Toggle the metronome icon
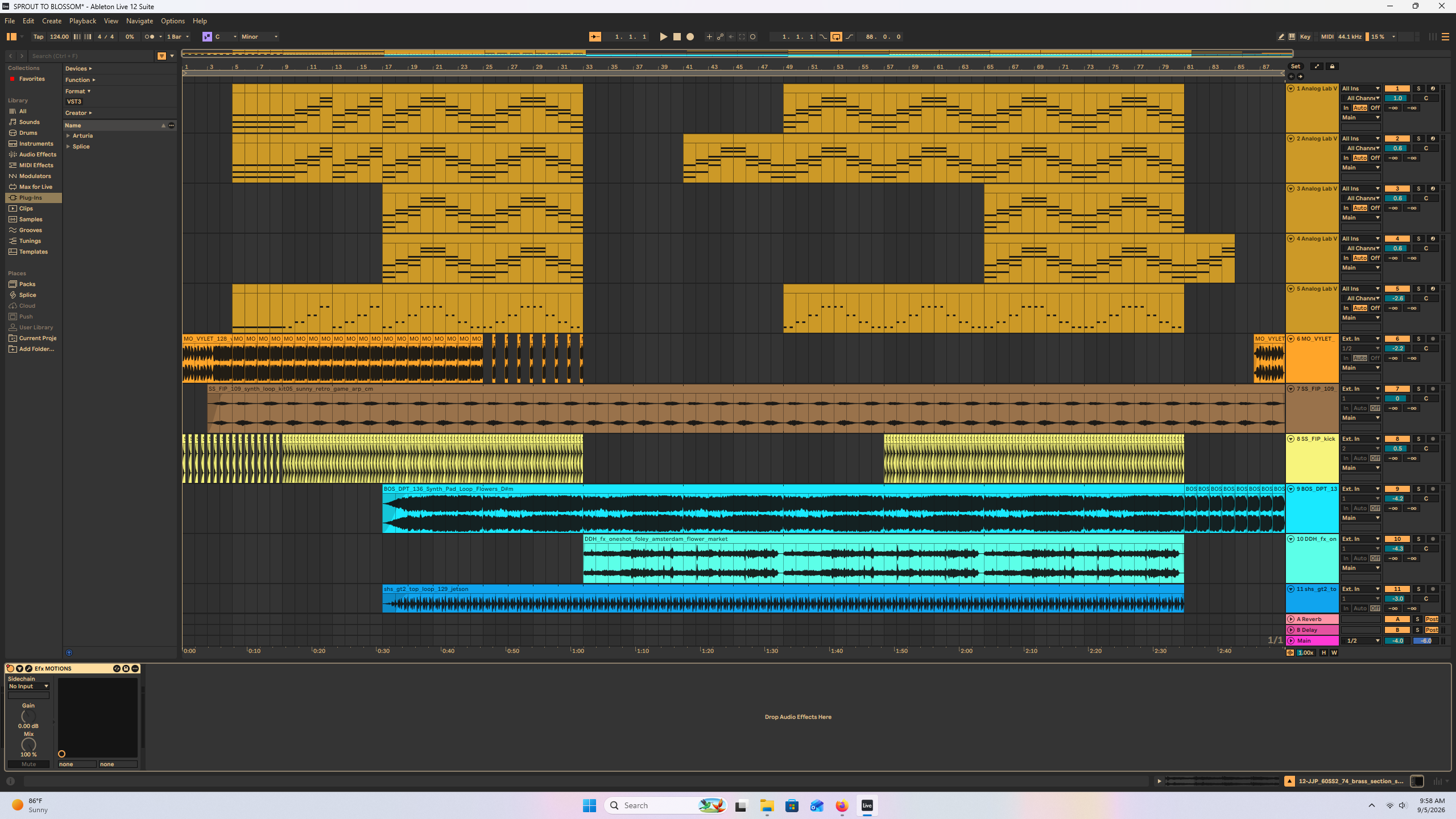This screenshot has width=1456, height=819. (150, 36)
